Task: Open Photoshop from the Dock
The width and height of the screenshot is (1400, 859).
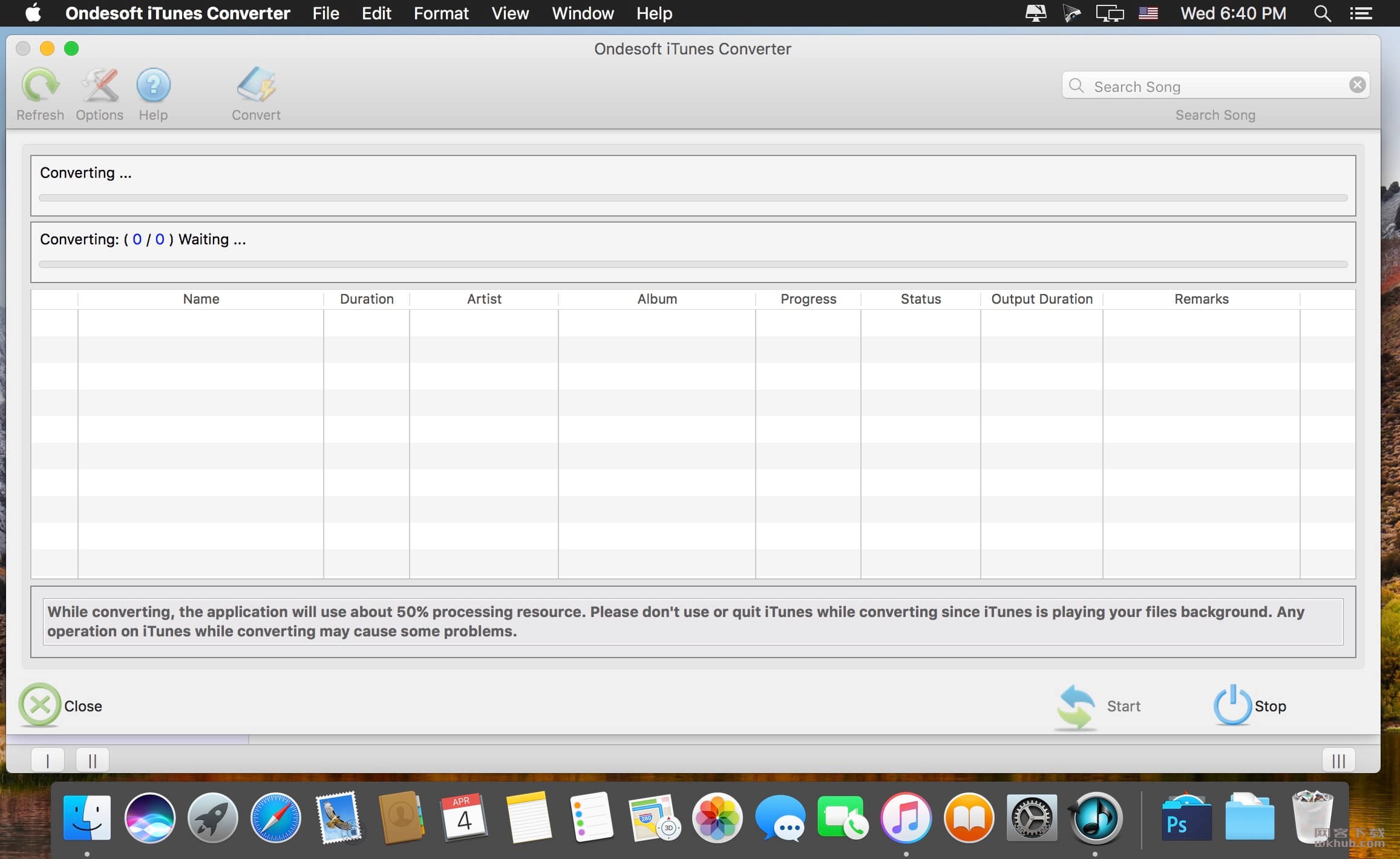Action: tap(1186, 818)
